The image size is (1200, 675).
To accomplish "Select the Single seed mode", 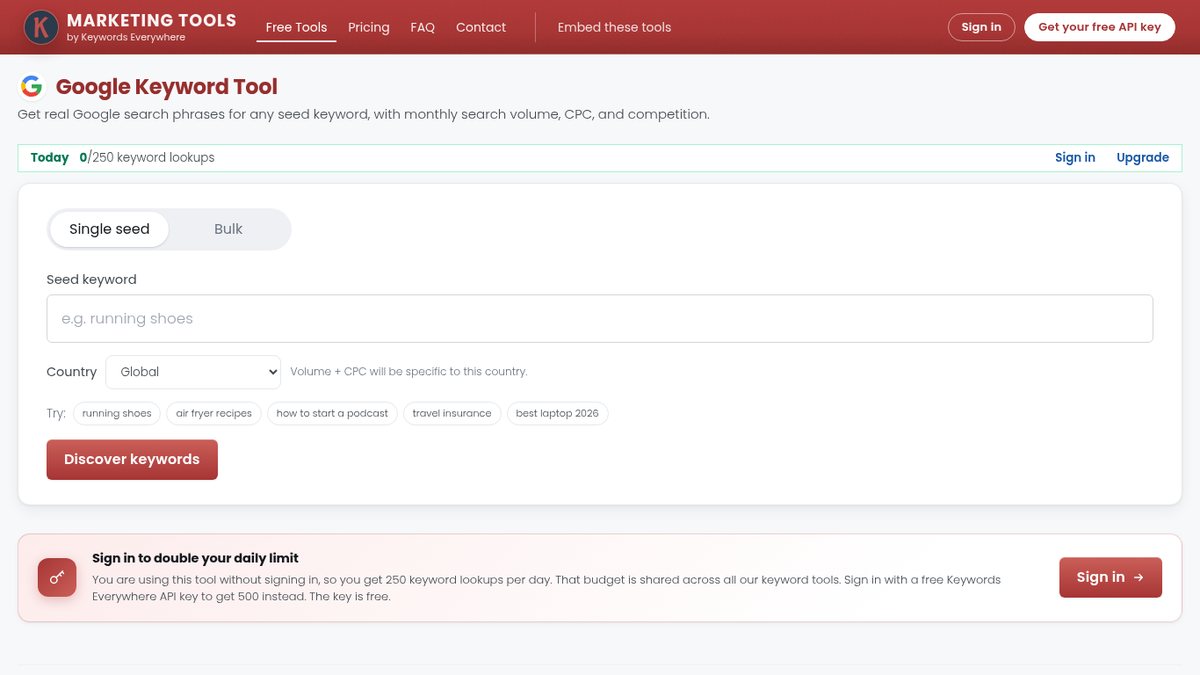I will pyautogui.click(x=109, y=229).
